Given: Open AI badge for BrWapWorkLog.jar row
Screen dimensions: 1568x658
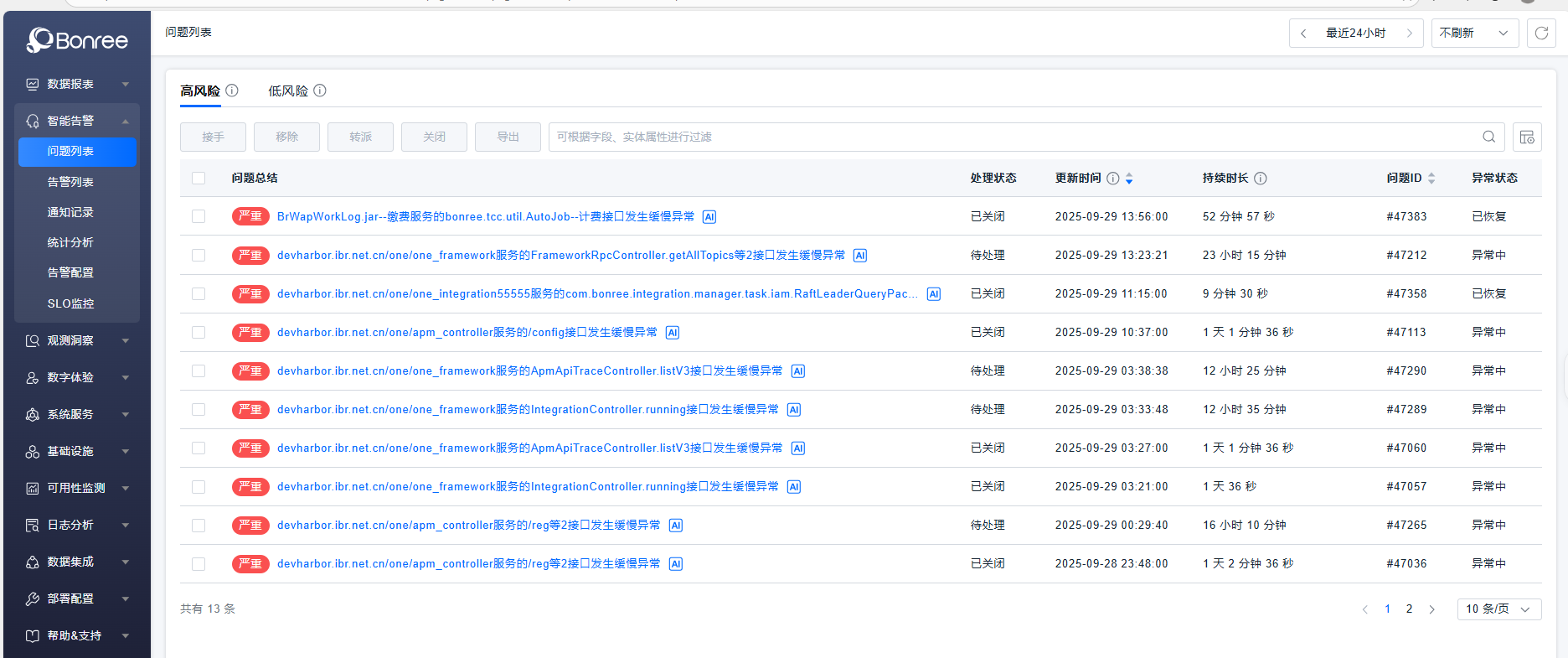Looking at the screenshot, I should click(x=709, y=217).
